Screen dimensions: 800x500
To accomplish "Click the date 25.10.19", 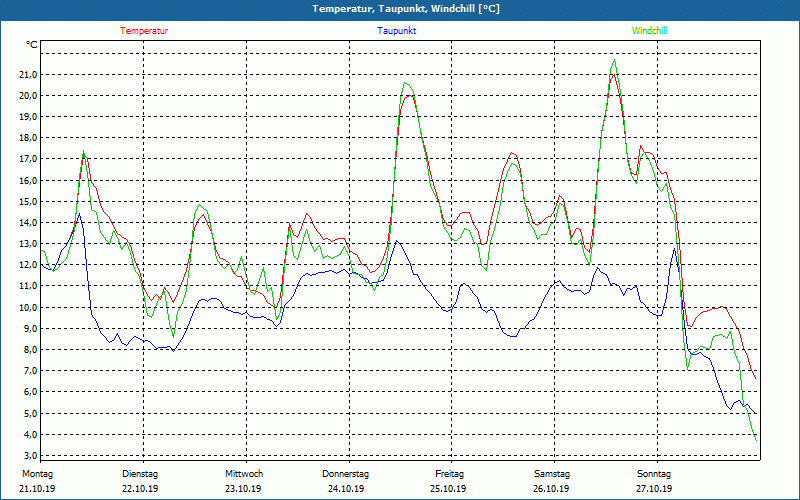I will 448,489.
